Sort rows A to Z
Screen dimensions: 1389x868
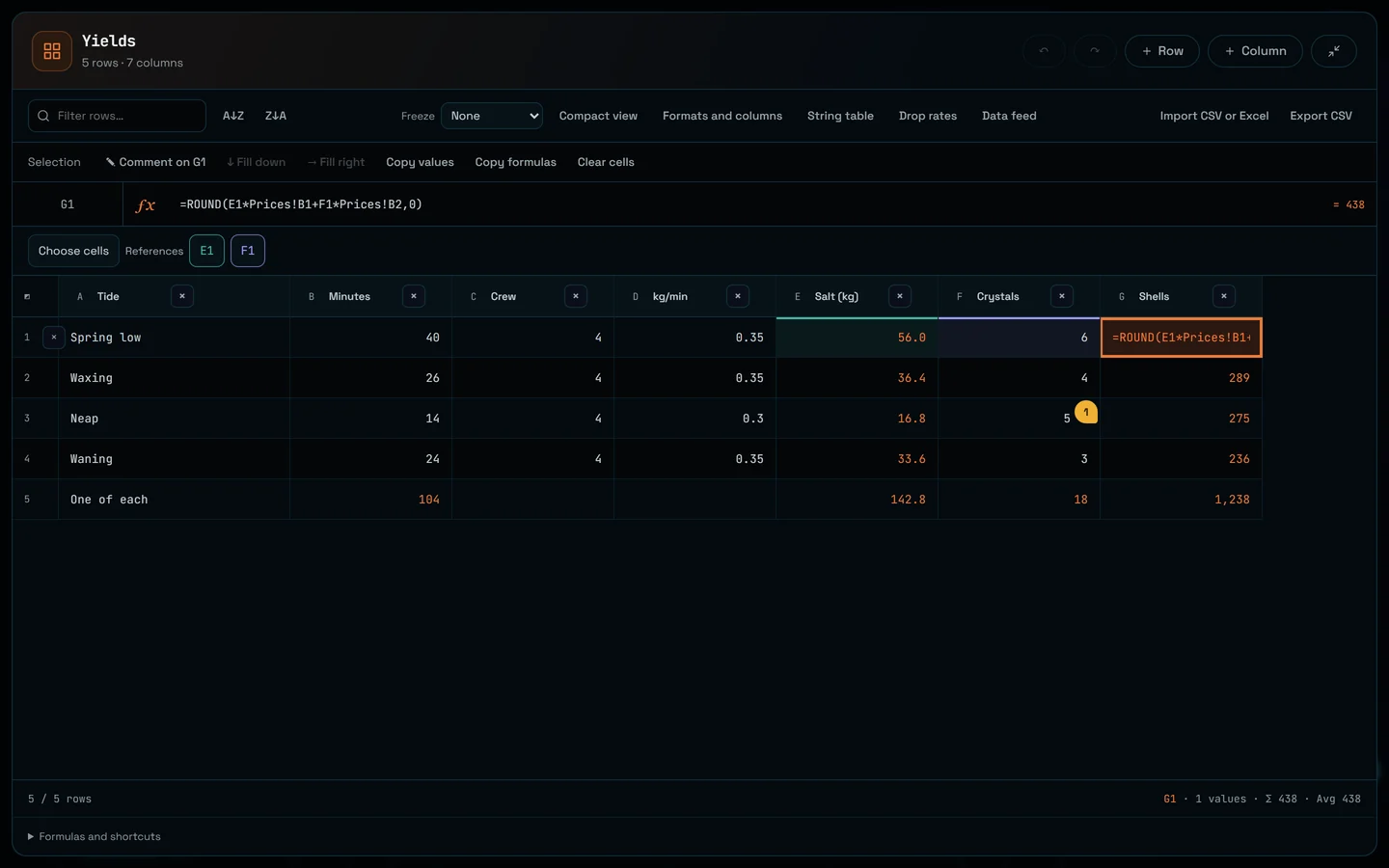pos(233,116)
